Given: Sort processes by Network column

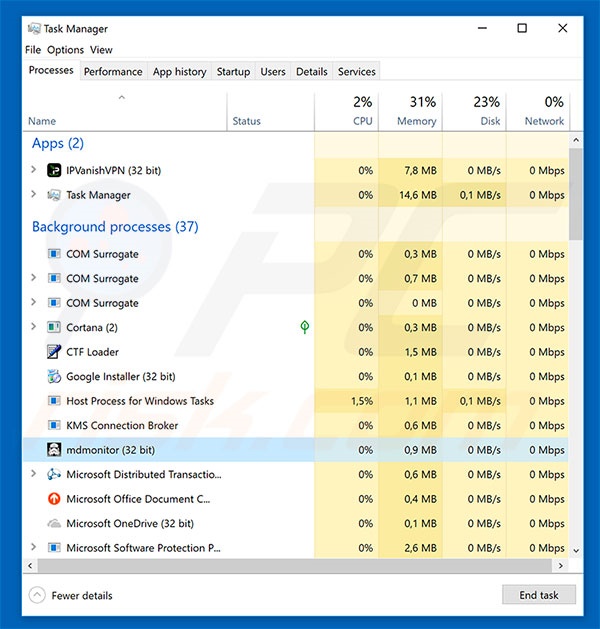Looking at the screenshot, I should click(x=538, y=112).
